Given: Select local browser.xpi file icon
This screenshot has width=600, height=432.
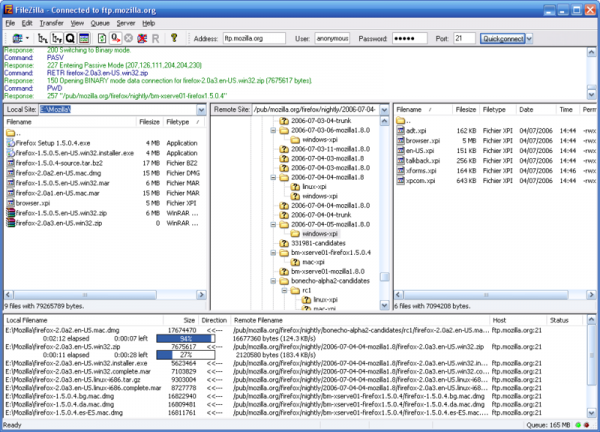Looking at the screenshot, I should 11,203.
